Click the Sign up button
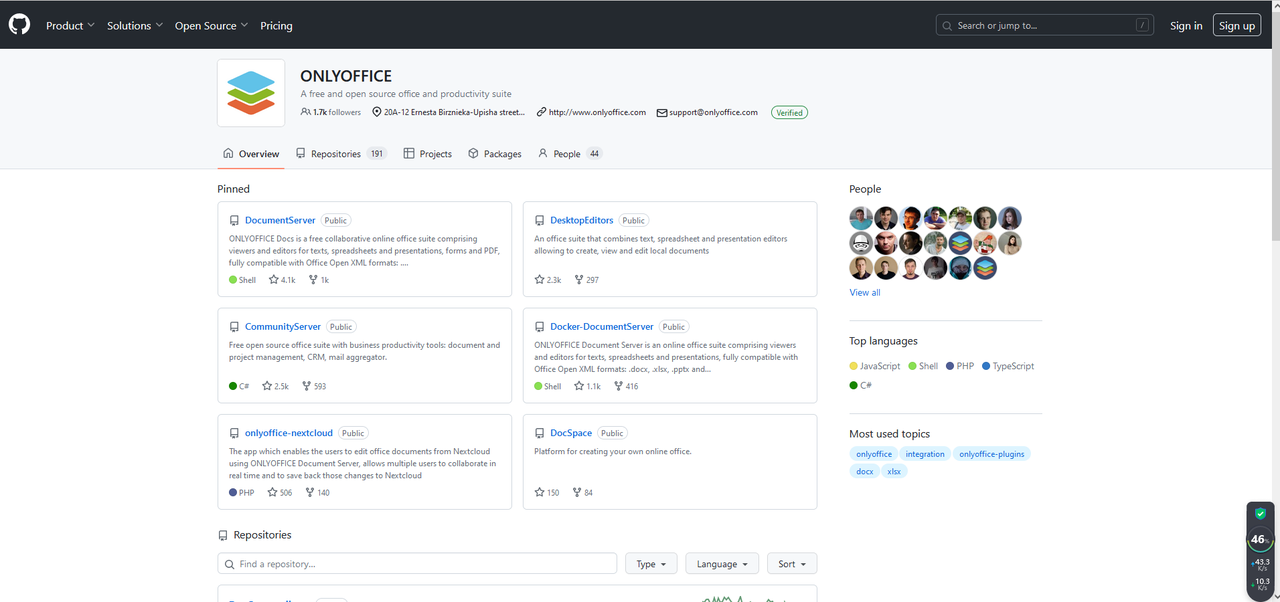 coord(1237,25)
